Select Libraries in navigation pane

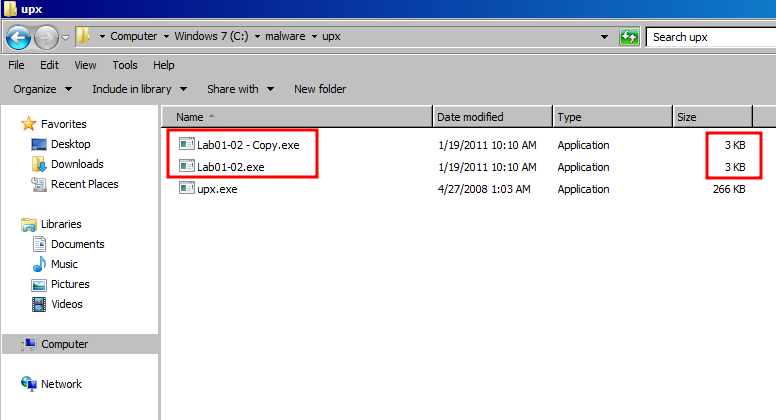tap(61, 224)
